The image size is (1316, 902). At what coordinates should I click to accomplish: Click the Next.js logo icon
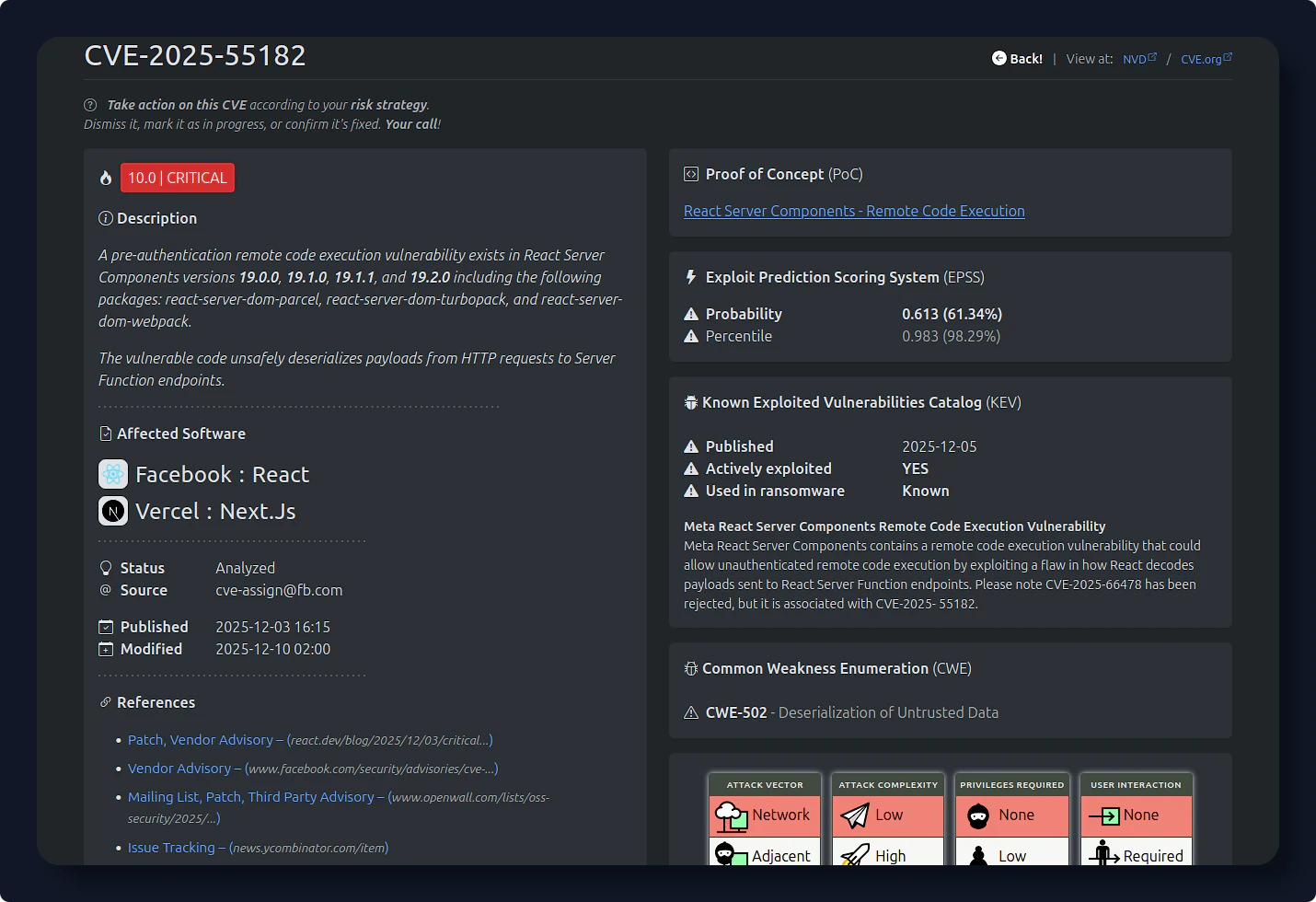coord(113,511)
